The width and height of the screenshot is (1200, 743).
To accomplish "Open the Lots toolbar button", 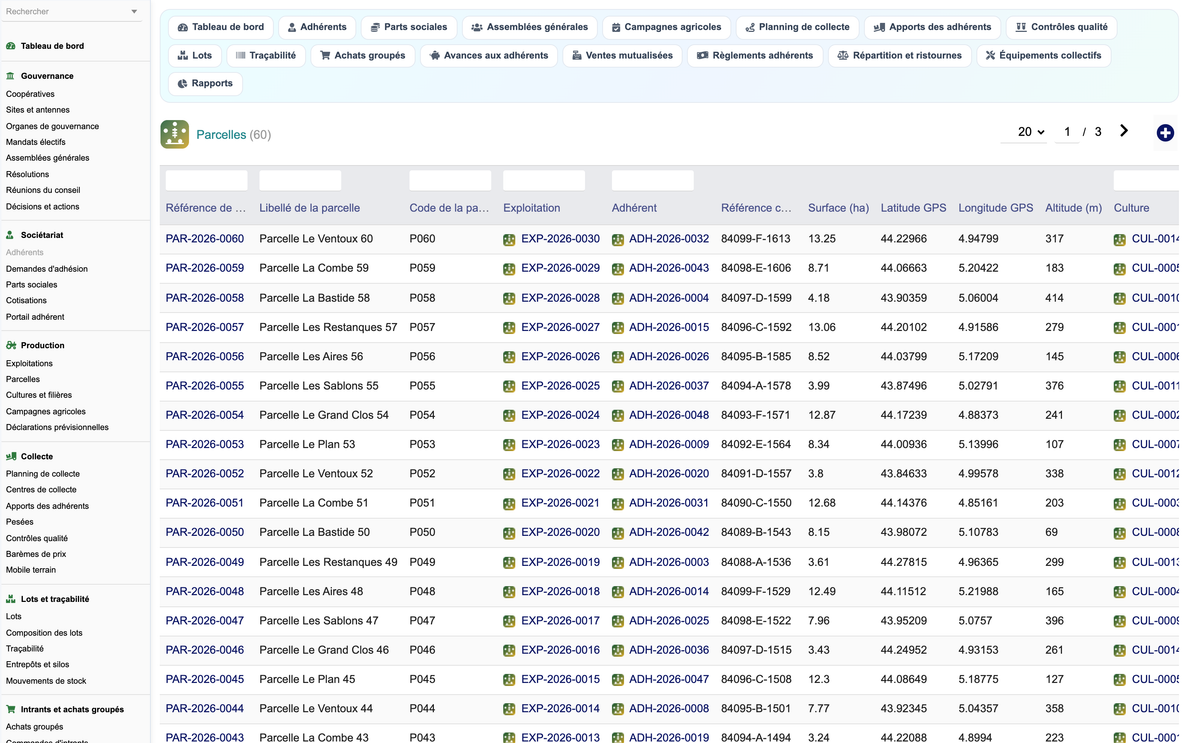I will point(195,55).
